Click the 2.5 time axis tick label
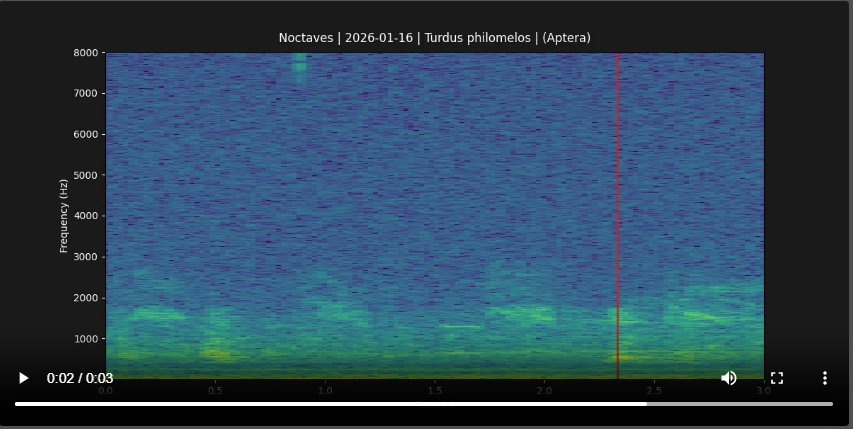This screenshot has width=853, height=429. [x=653, y=390]
